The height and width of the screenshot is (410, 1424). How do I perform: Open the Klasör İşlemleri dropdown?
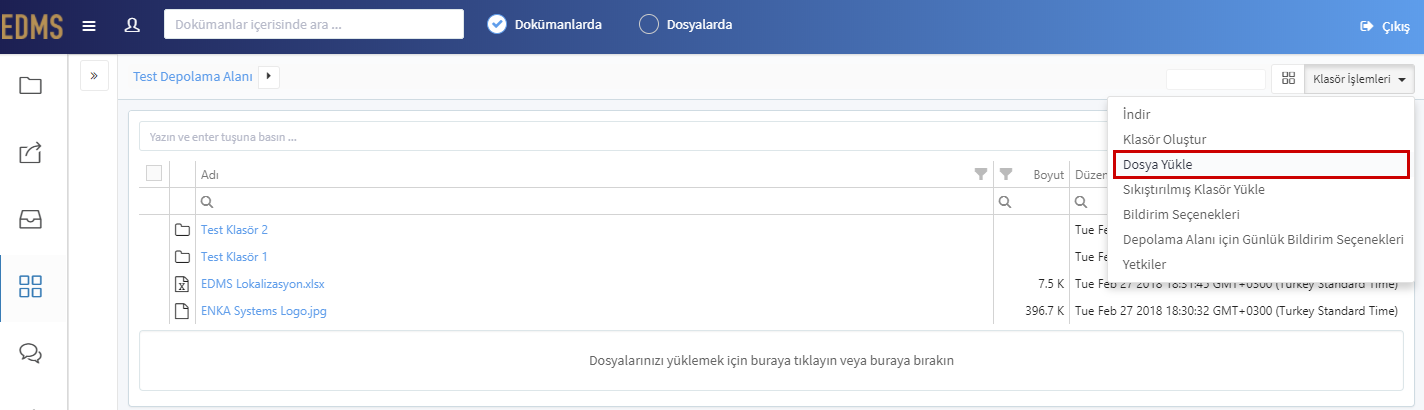coord(1359,79)
